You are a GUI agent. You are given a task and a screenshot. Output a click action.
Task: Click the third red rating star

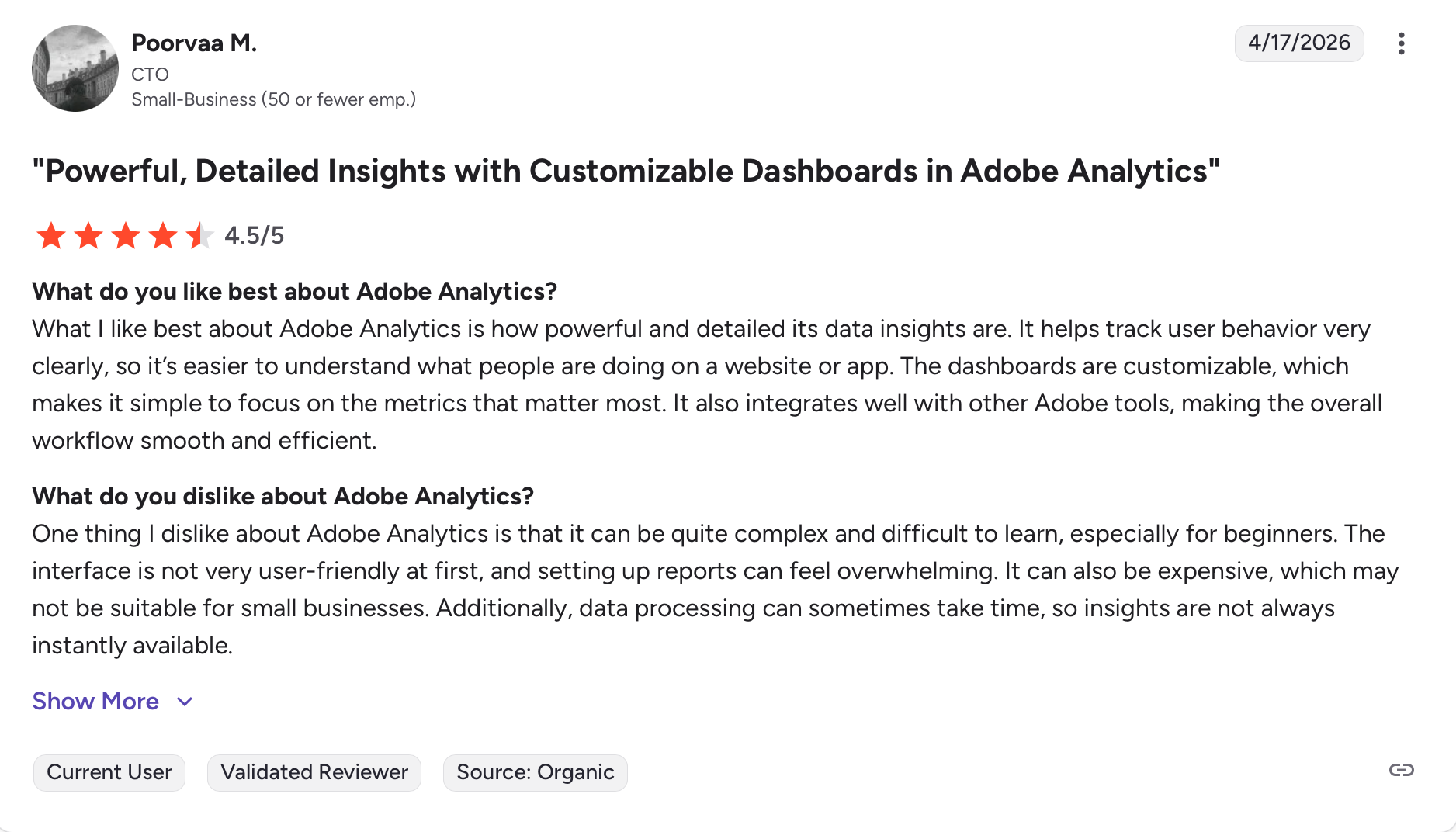(x=126, y=235)
